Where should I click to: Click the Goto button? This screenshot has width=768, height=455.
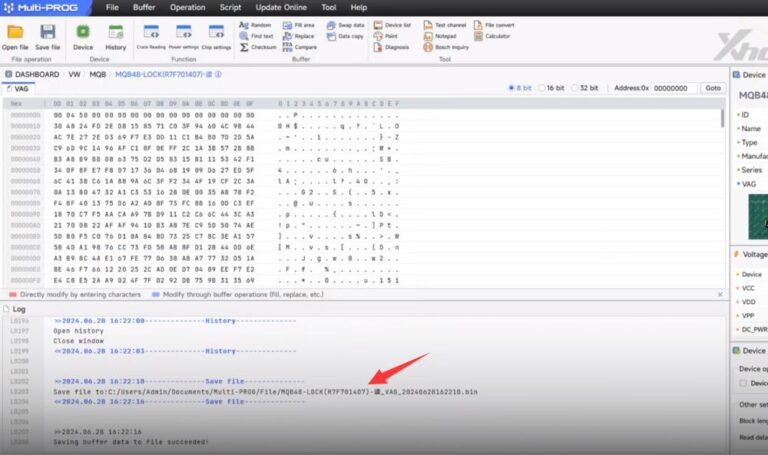712,88
